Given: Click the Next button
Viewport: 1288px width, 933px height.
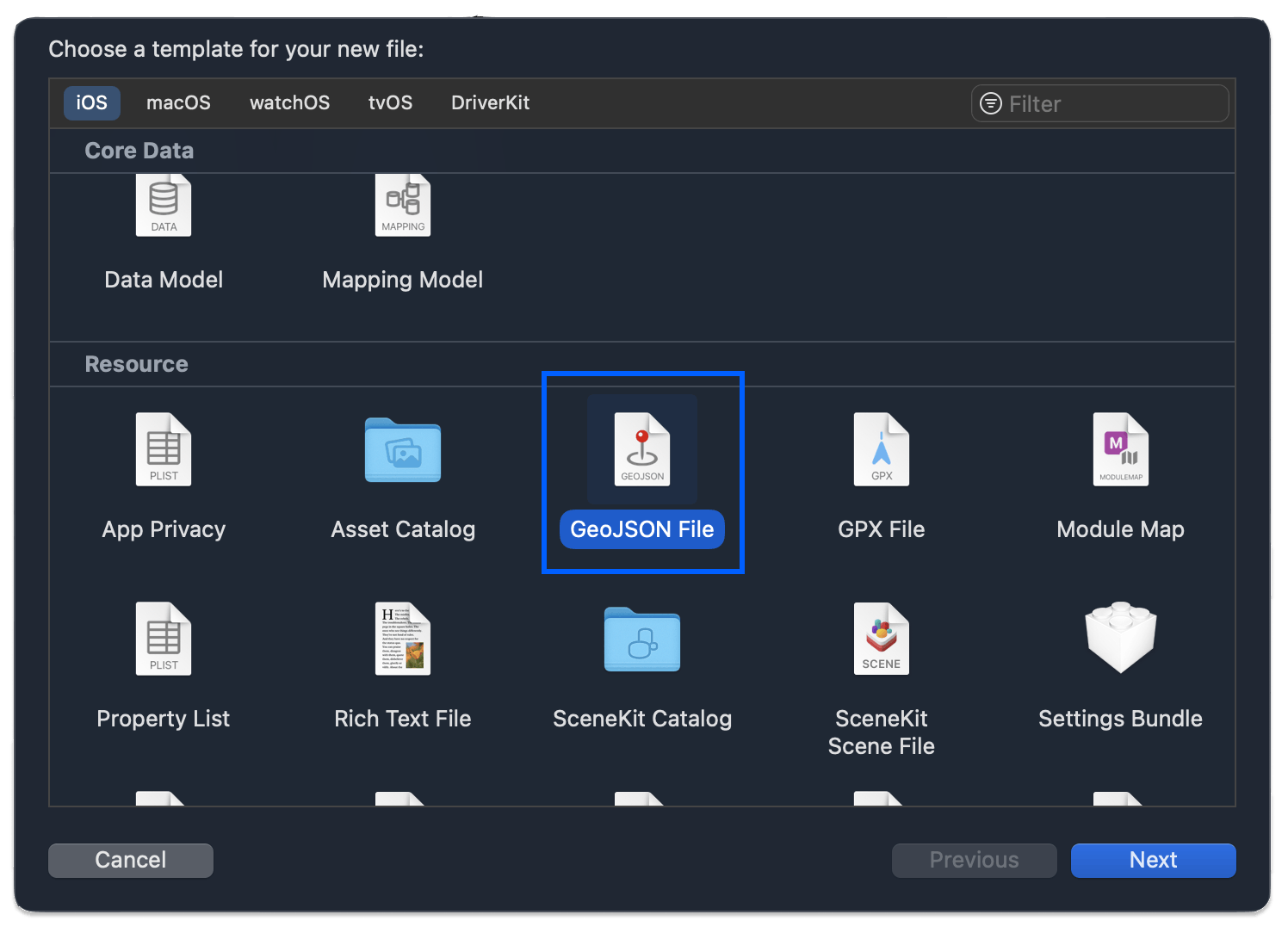Looking at the screenshot, I should pos(1154,860).
